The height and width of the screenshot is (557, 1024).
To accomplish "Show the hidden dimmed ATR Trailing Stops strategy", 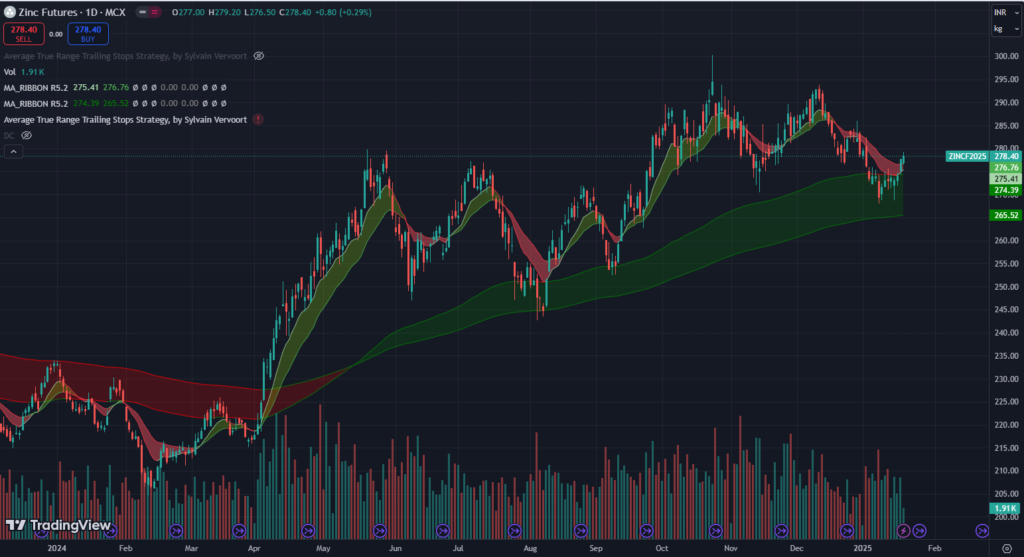I will click(x=259, y=56).
